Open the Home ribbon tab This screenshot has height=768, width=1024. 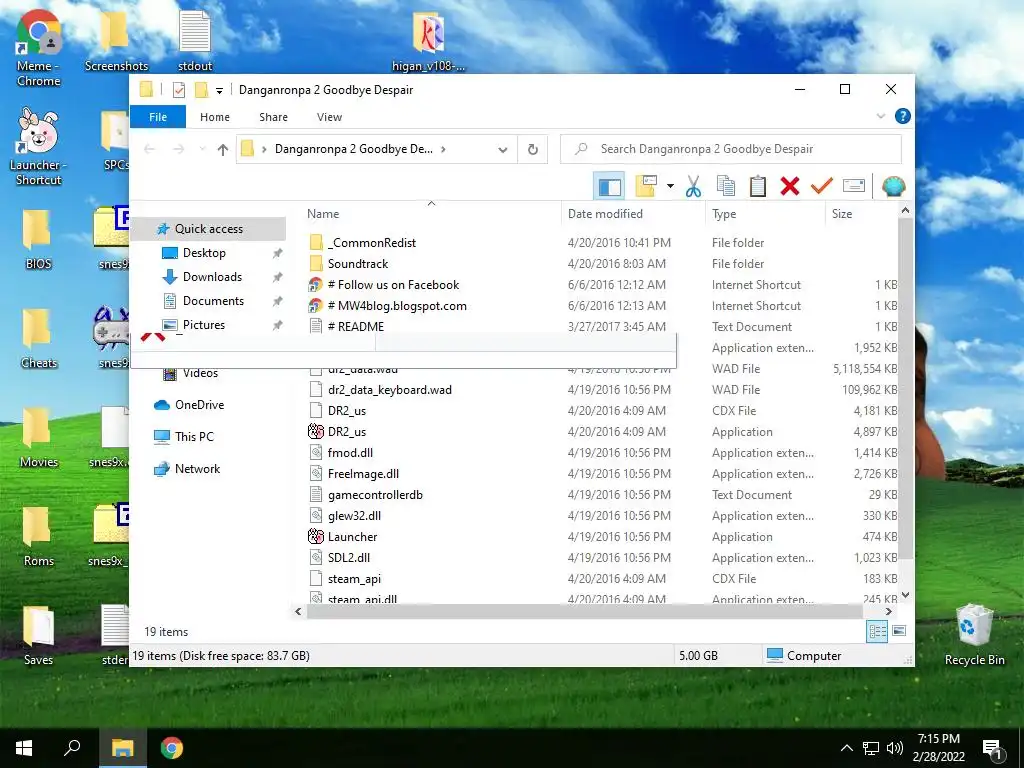click(215, 117)
